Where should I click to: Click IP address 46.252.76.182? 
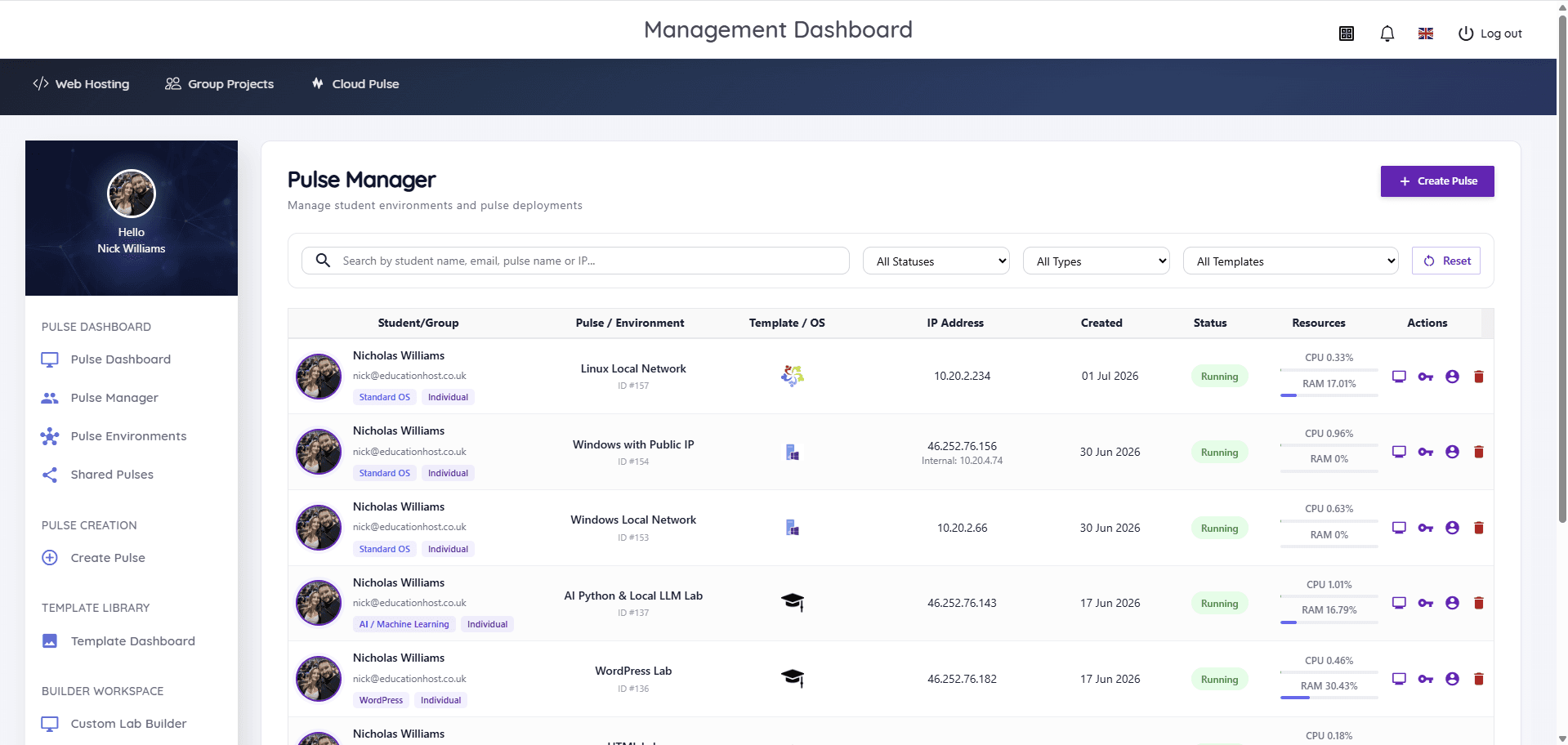[963, 679]
